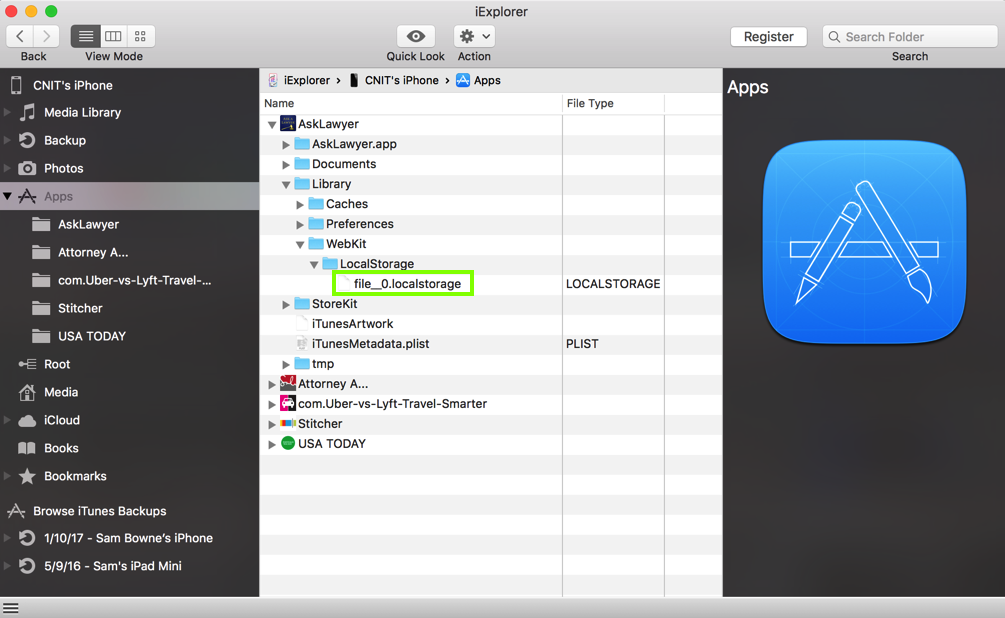
Task: Expand the Documents folder
Action: point(286,164)
